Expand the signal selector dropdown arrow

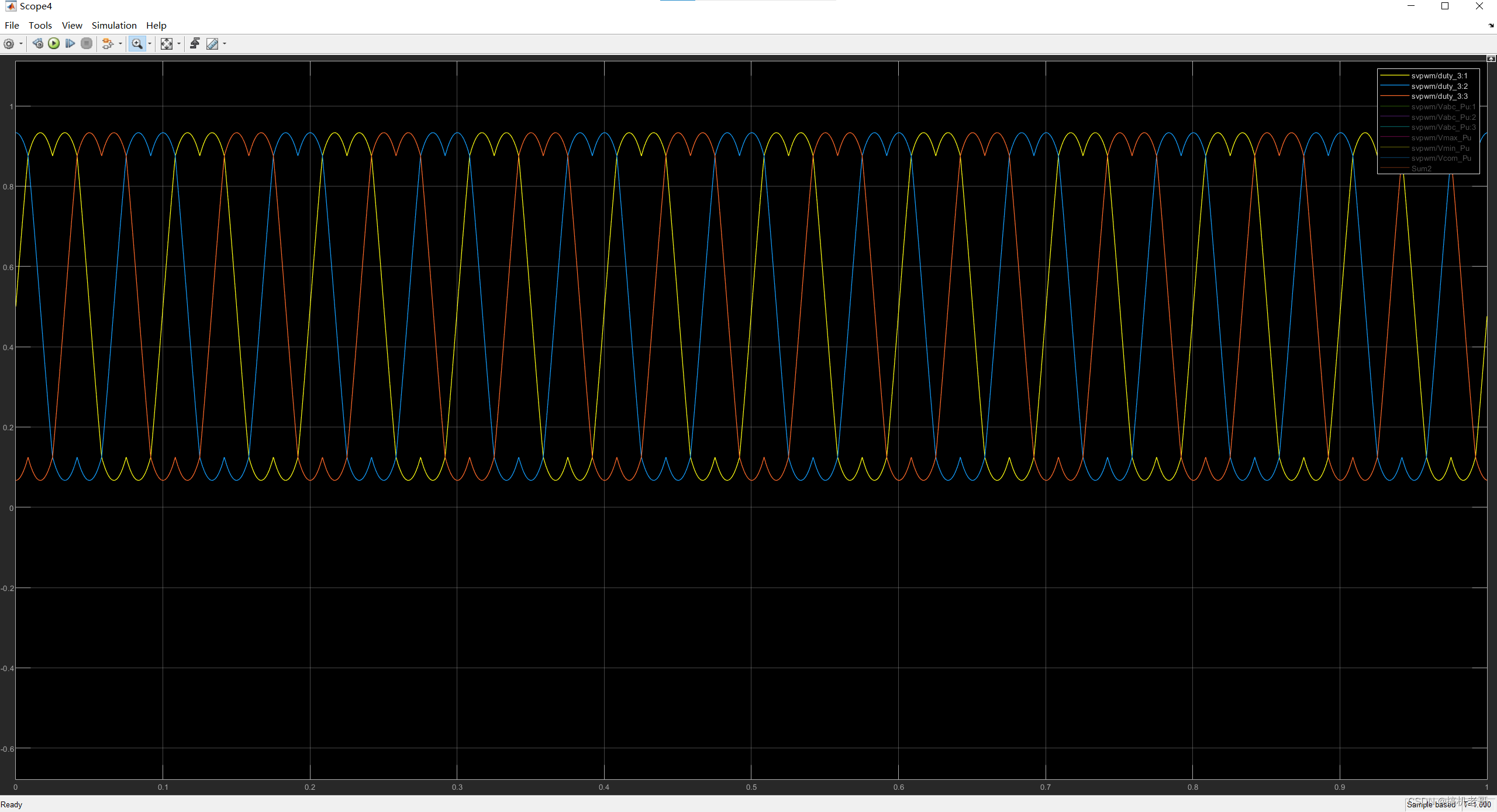[x=120, y=44]
